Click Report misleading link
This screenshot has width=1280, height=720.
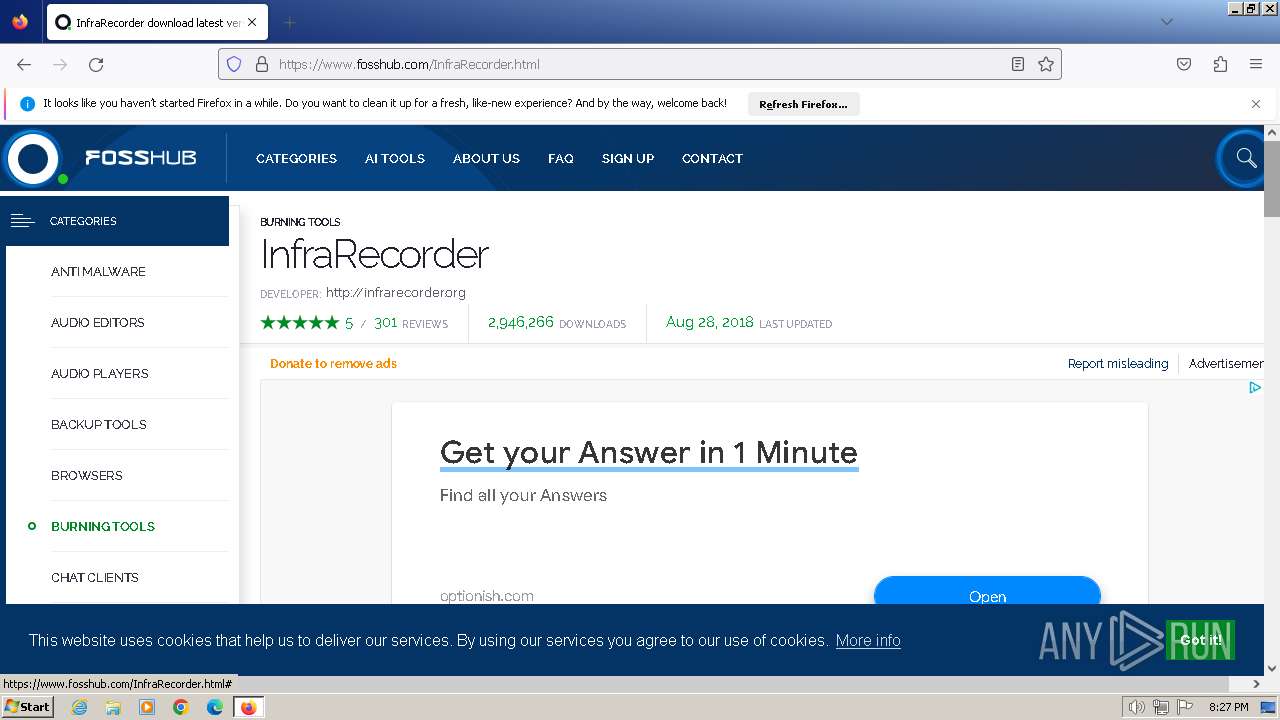click(1117, 363)
